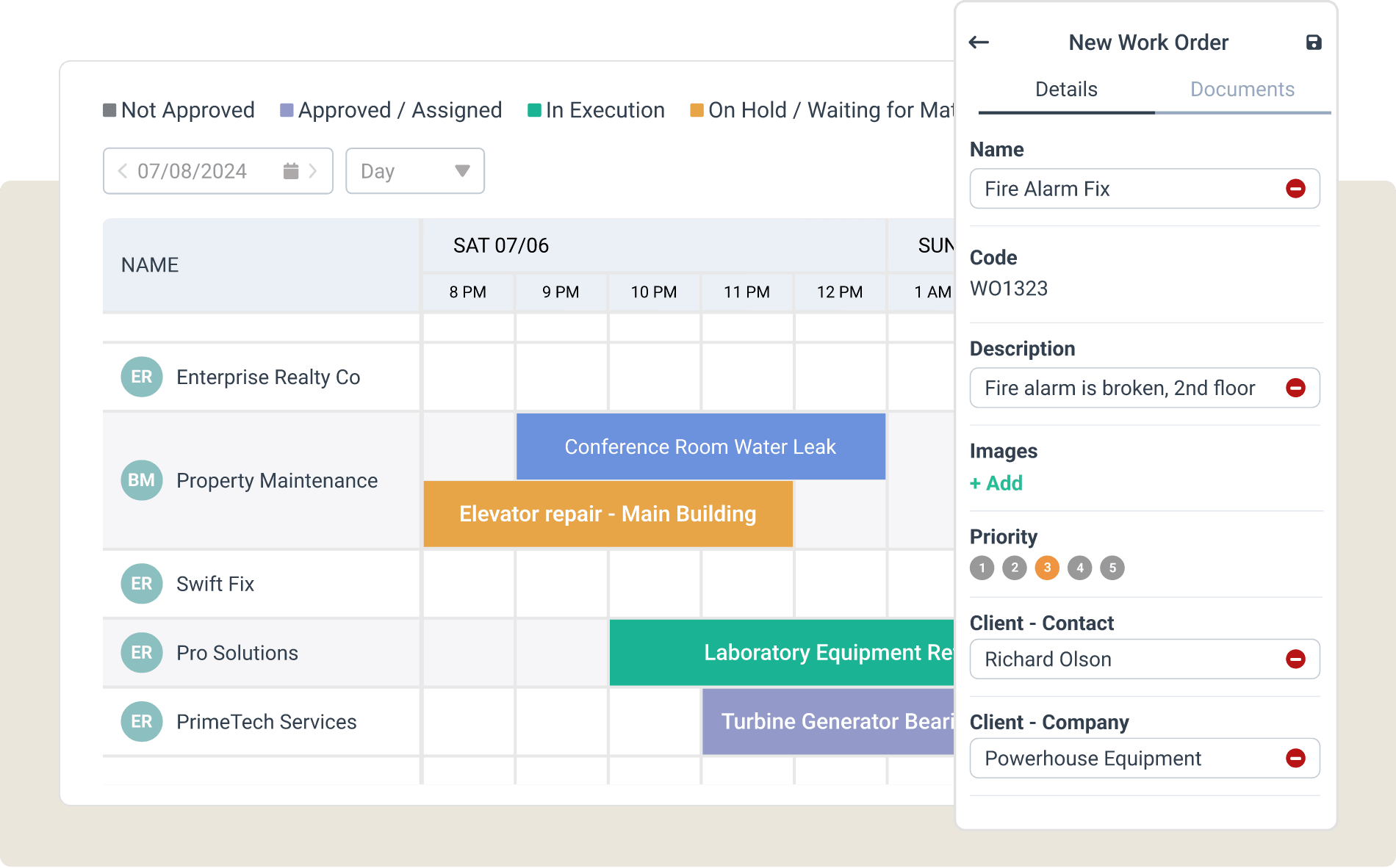Switch to the Documents tab
This screenshot has width=1396, height=868.
tap(1242, 89)
